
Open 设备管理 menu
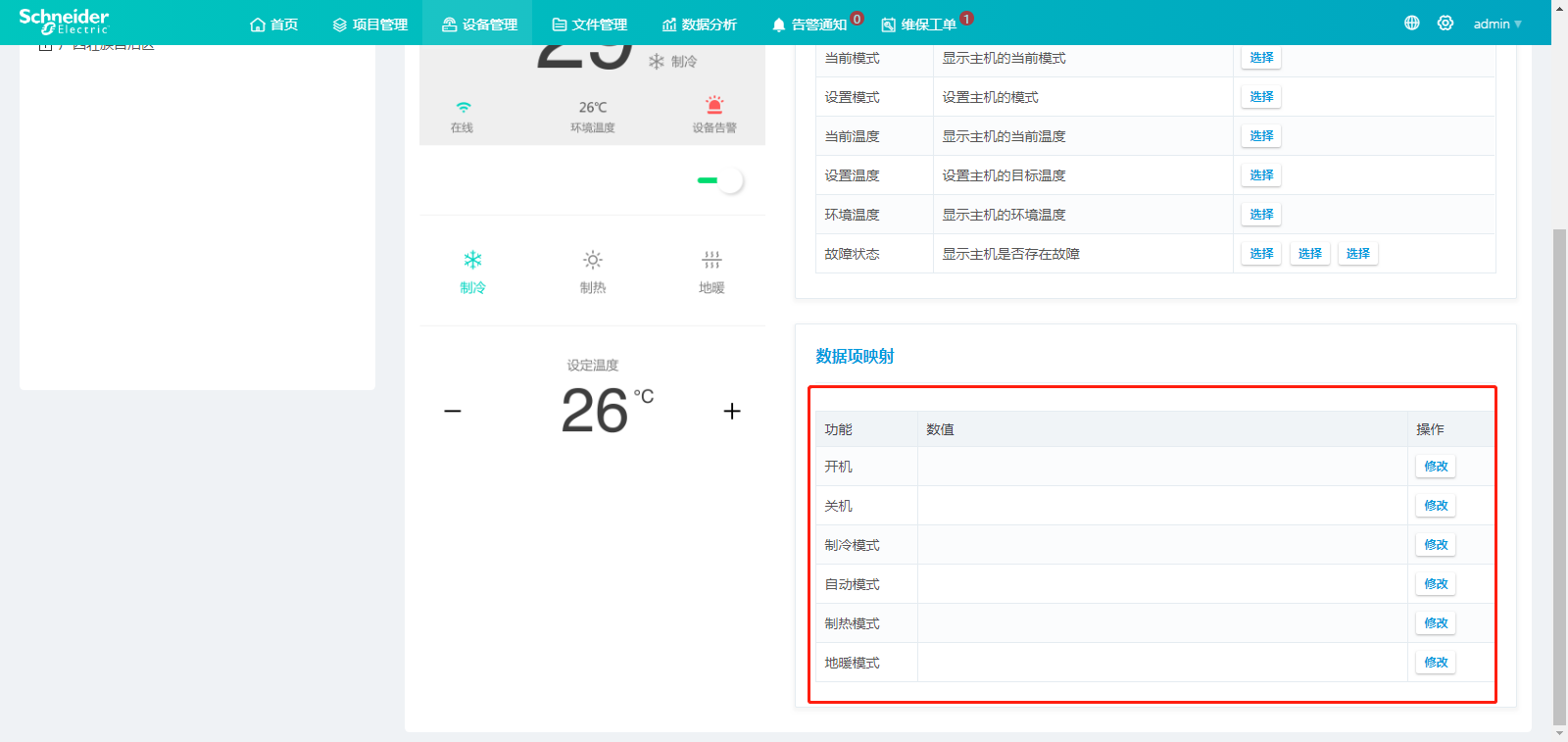479,24
